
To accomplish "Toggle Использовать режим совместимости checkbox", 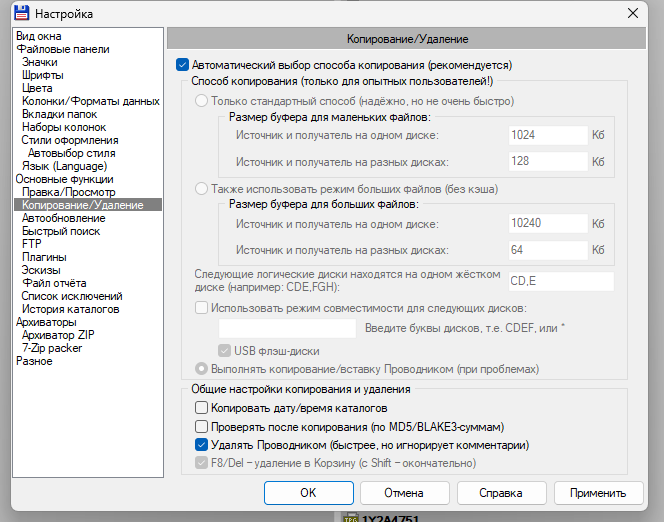I will tap(201, 308).
